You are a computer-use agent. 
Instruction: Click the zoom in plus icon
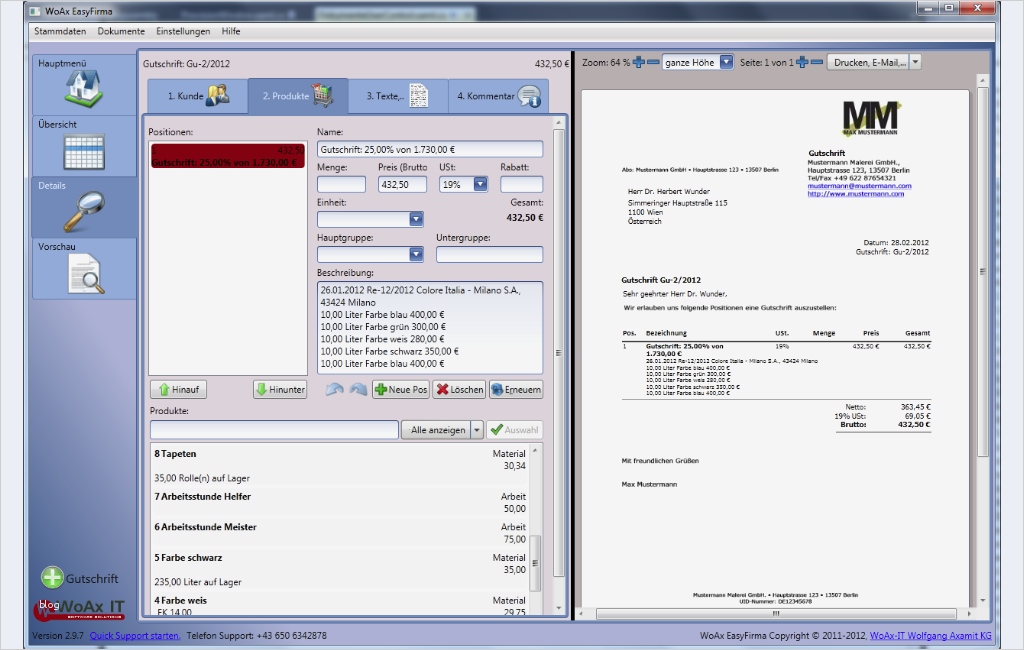point(639,62)
